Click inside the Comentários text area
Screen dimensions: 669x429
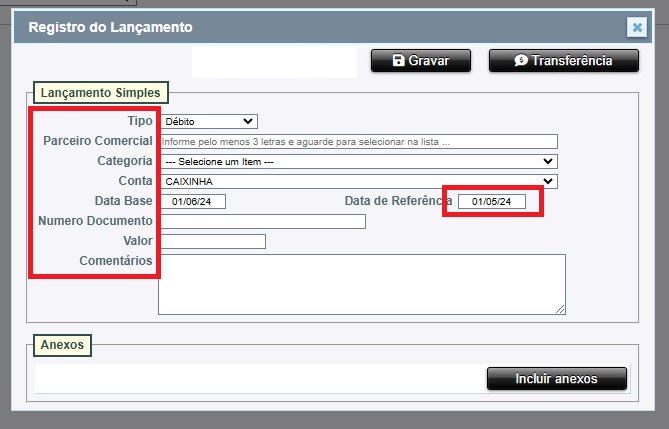coord(361,284)
